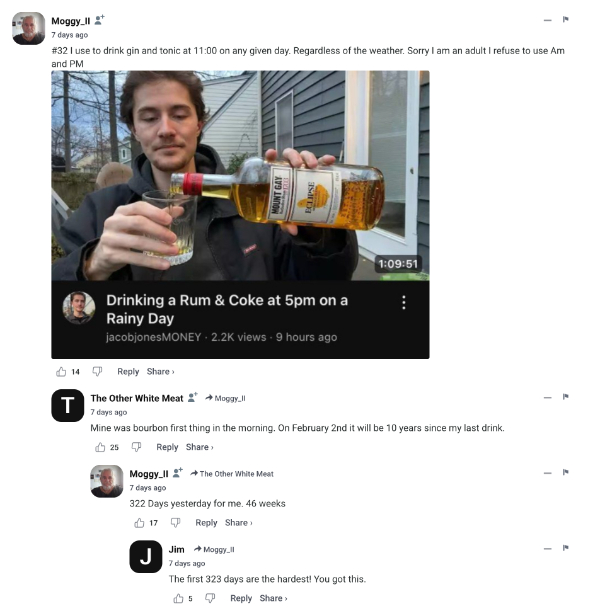This screenshot has height=616, width=600.
Task: Click follow icon next to The Other White Meat
Action: 193,398
